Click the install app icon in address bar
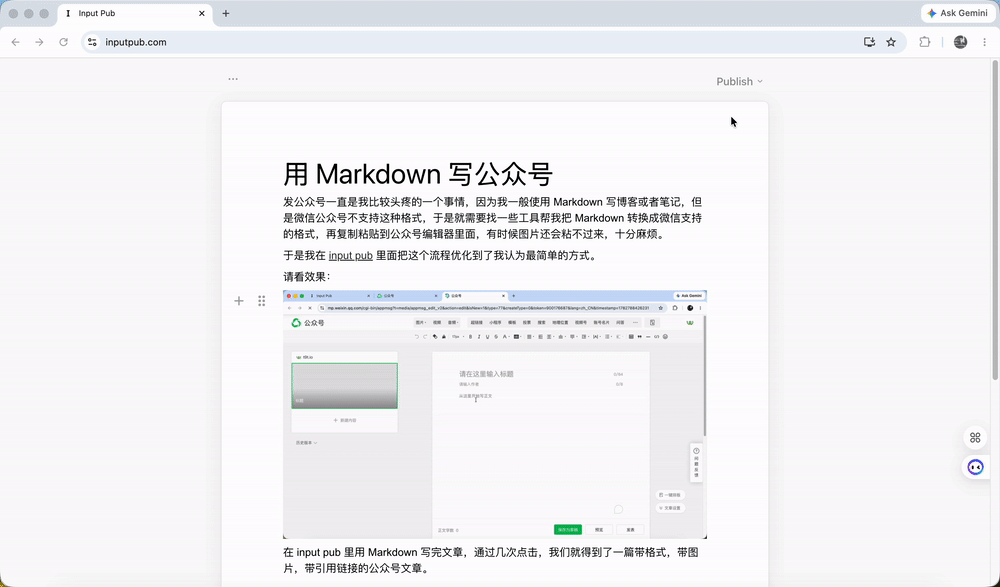The image size is (1000, 587). pos(869,42)
